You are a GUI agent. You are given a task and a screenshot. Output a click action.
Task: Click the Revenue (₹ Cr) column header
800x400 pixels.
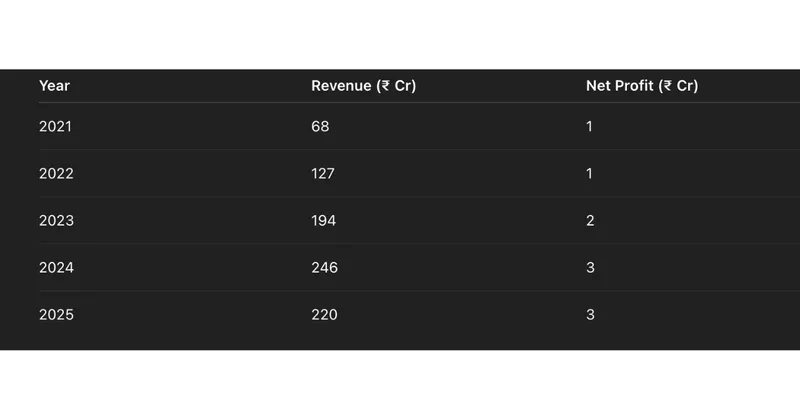(363, 86)
